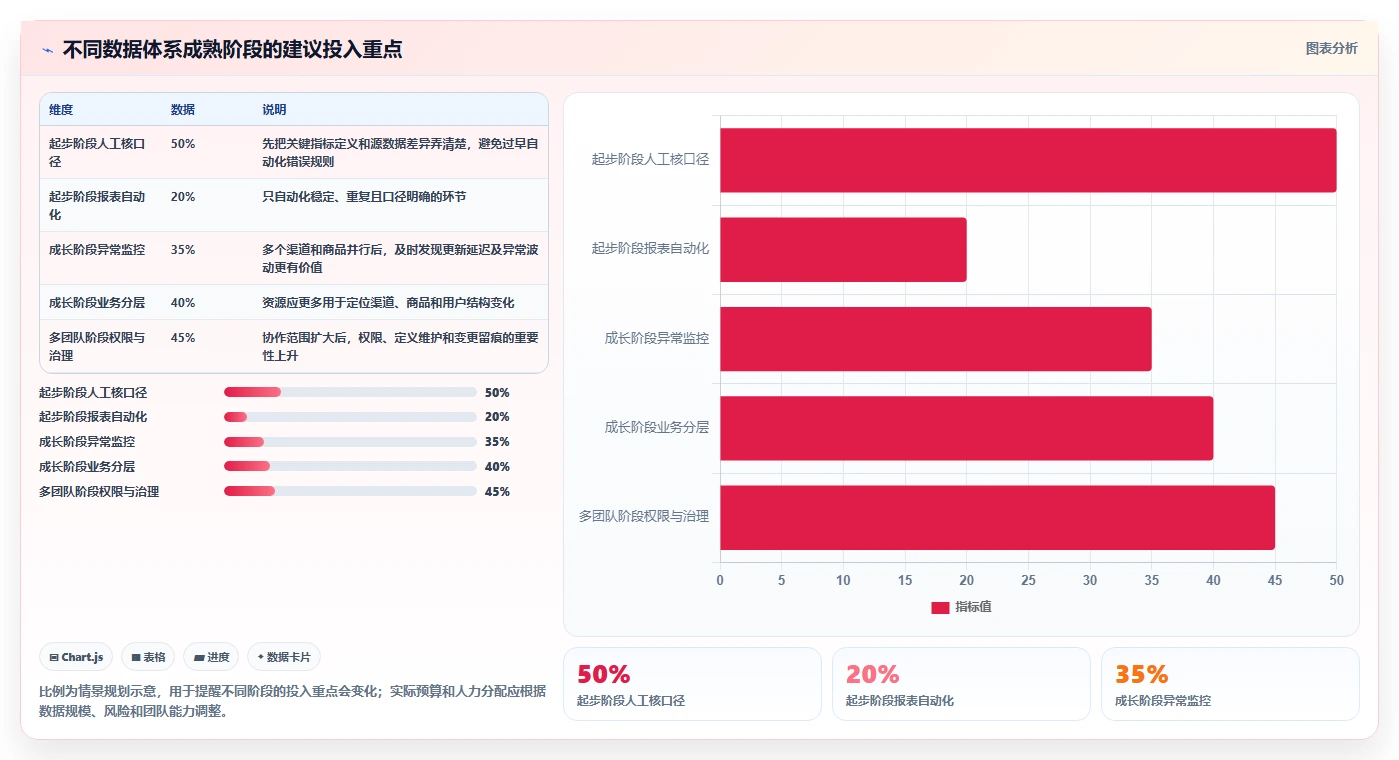The width and height of the screenshot is (1399, 760).
Task: Click the progress list label 成长阶段业务分层
Action: [87, 467]
